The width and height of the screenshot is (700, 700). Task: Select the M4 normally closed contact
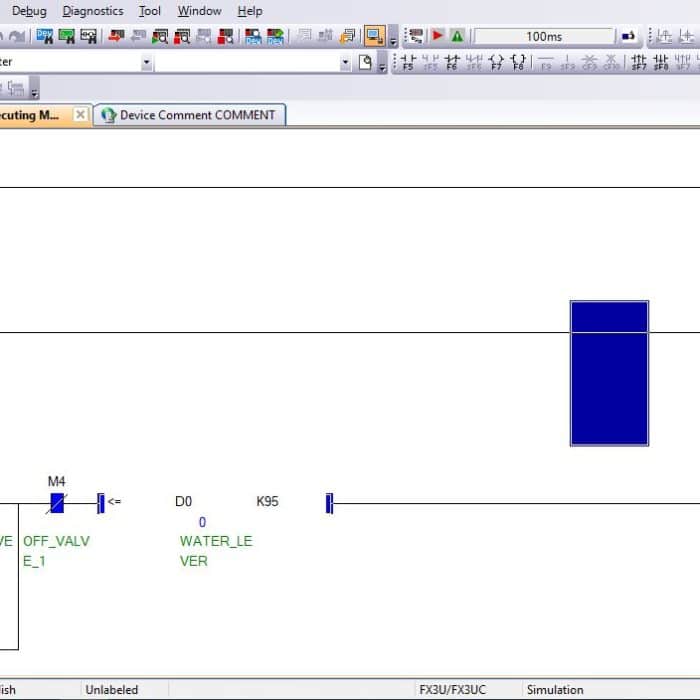point(57,503)
